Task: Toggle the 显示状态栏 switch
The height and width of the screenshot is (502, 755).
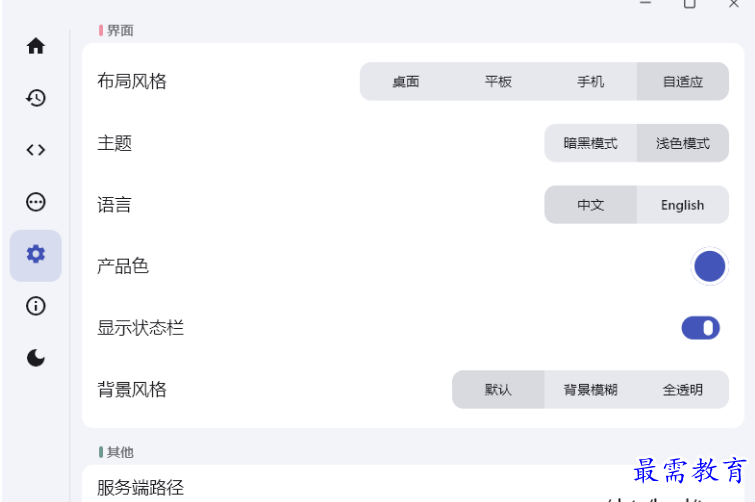Action: pos(700,328)
